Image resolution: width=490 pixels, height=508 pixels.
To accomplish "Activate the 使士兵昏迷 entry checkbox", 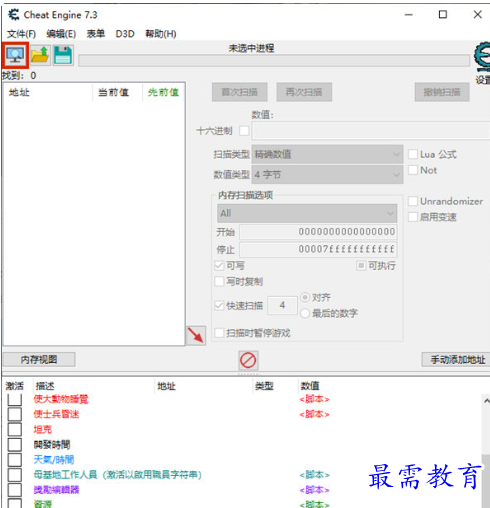I will click(x=15, y=414).
